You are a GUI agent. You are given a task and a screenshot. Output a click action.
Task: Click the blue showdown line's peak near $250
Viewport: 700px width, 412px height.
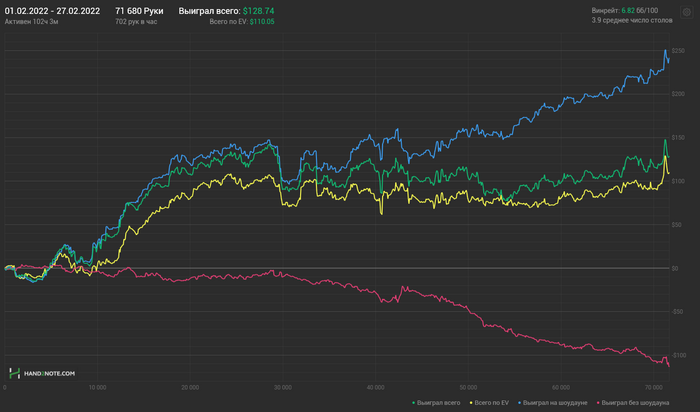coord(665,50)
